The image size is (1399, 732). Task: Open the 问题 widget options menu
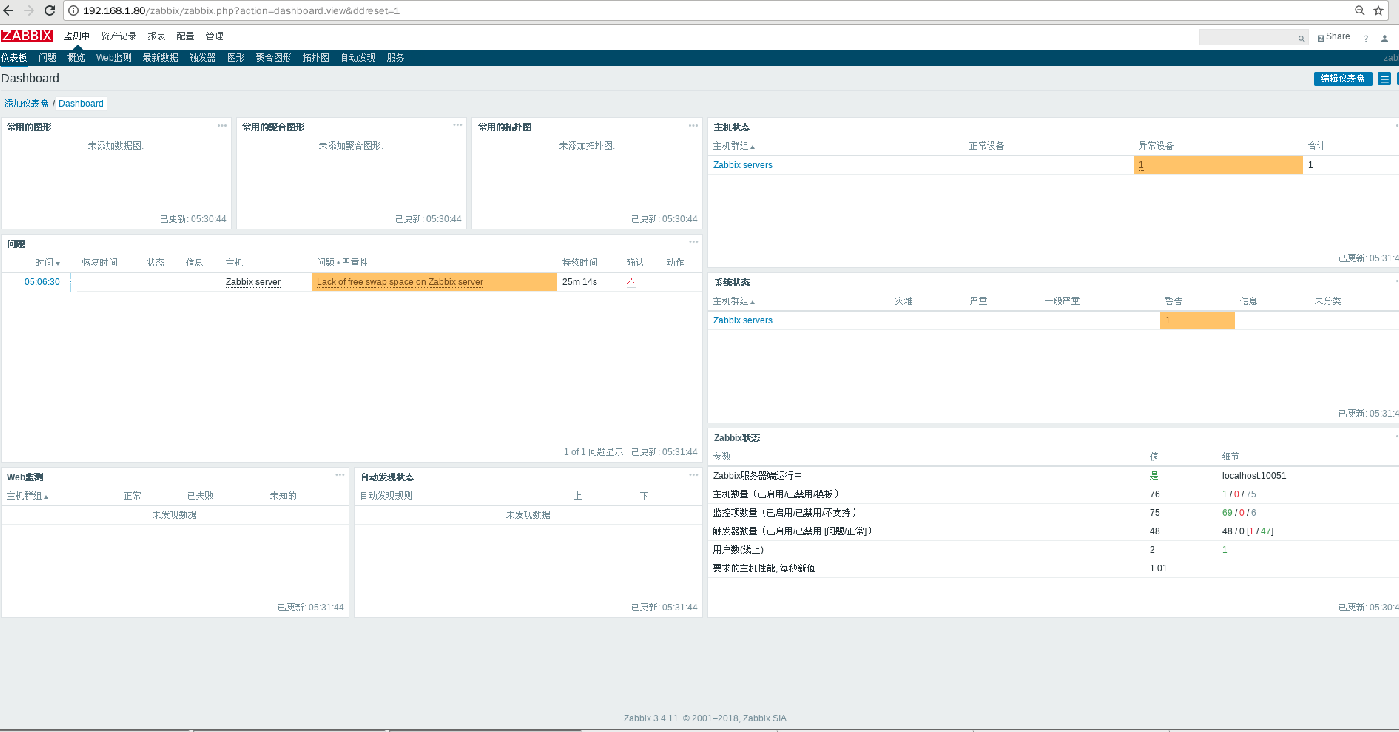click(693, 242)
